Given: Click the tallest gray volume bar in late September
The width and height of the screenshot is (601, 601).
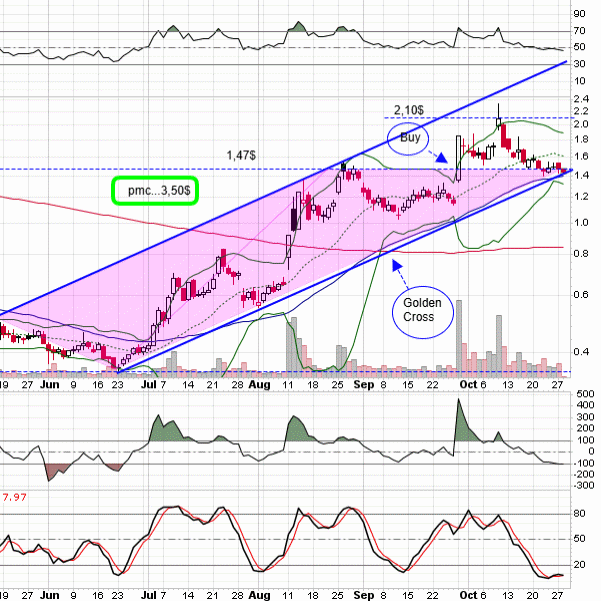Looking at the screenshot, I should pos(459,338).
